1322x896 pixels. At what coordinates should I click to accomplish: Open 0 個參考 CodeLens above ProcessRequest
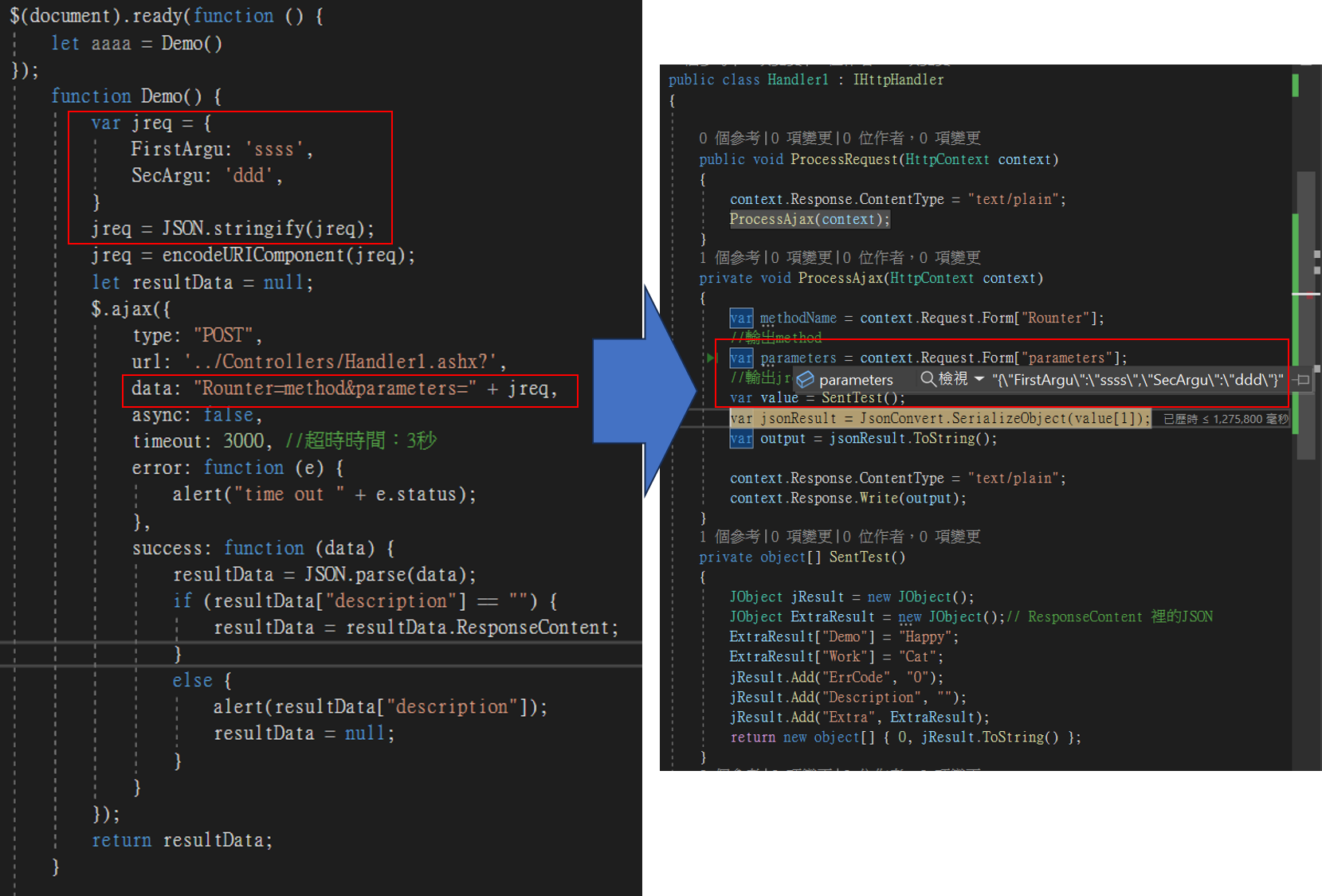(x=727, y=139)
